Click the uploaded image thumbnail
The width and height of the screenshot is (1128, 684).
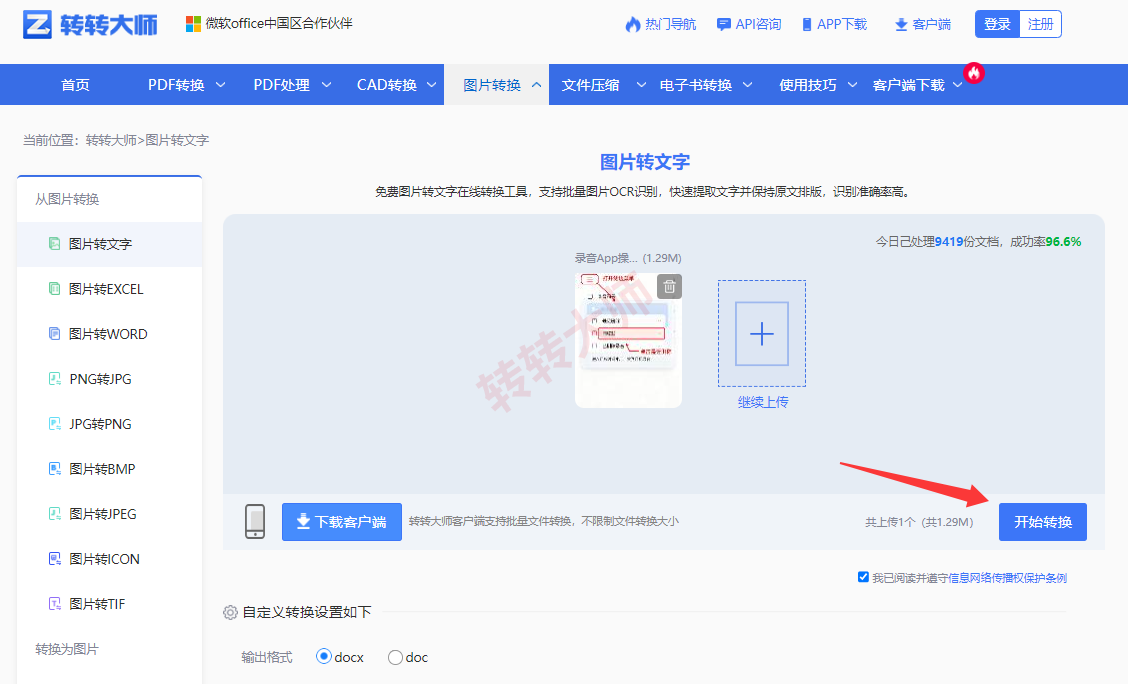[628, 340]
